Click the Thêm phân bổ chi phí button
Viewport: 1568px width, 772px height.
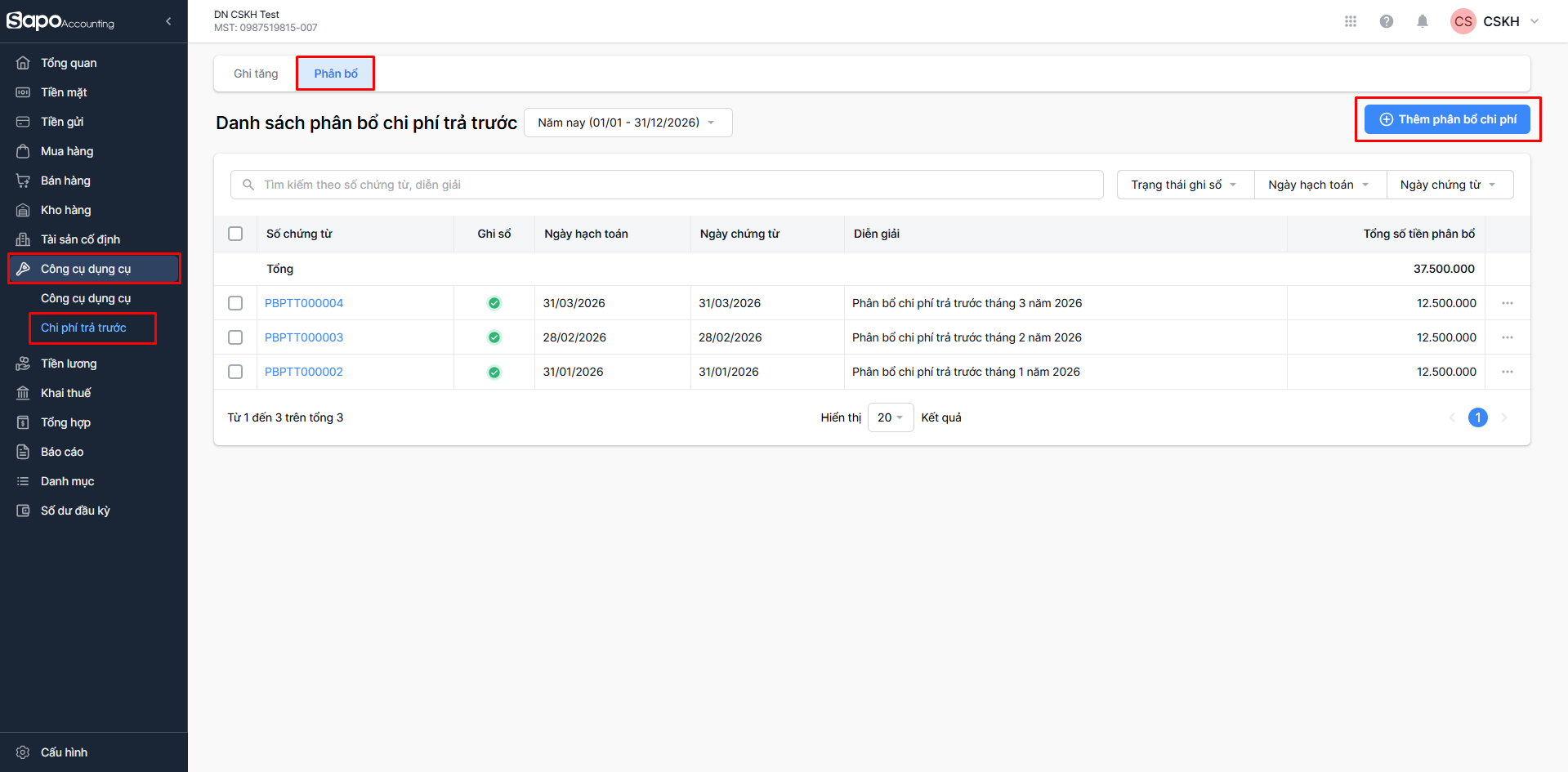point(1447,119)
